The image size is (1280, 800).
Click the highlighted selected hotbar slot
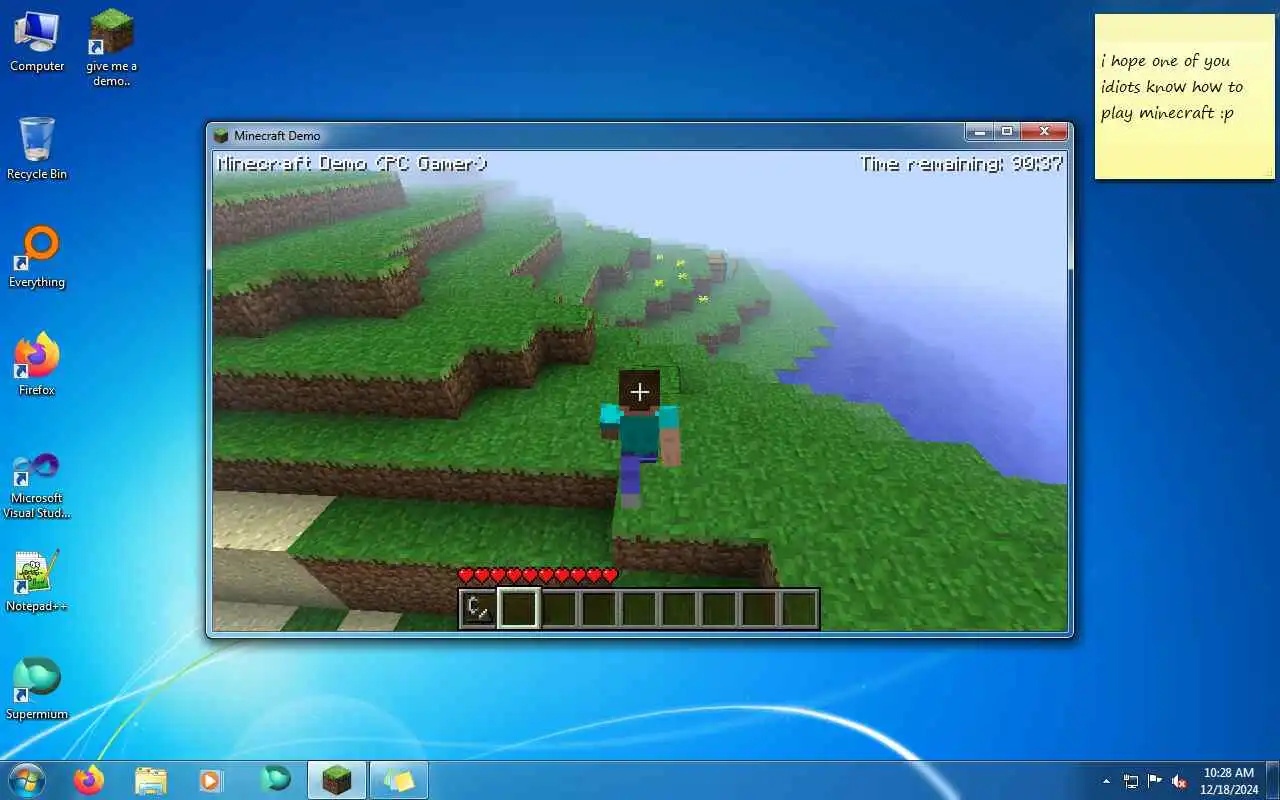[x=519, y=608]
